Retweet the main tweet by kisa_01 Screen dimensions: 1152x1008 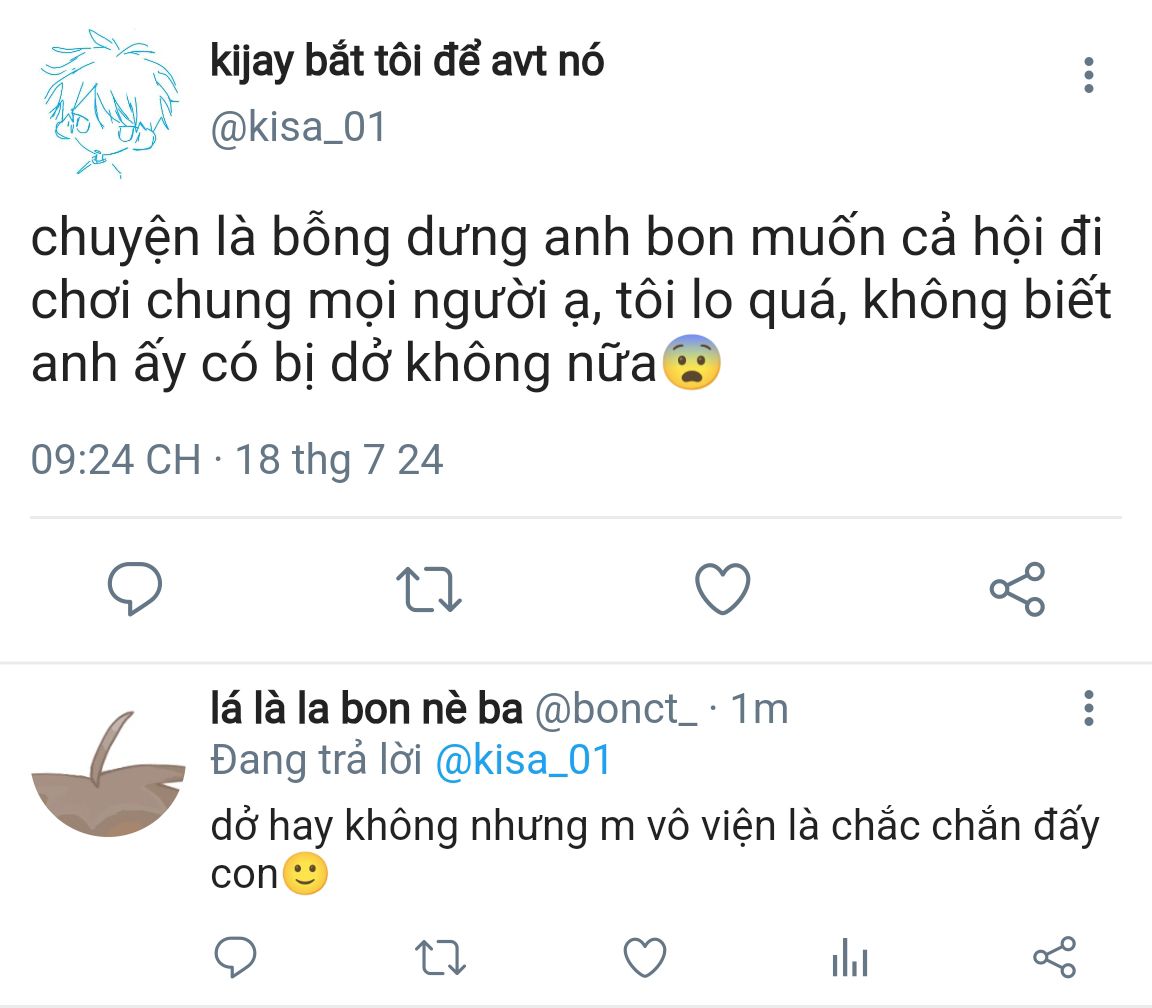(428, 589)
